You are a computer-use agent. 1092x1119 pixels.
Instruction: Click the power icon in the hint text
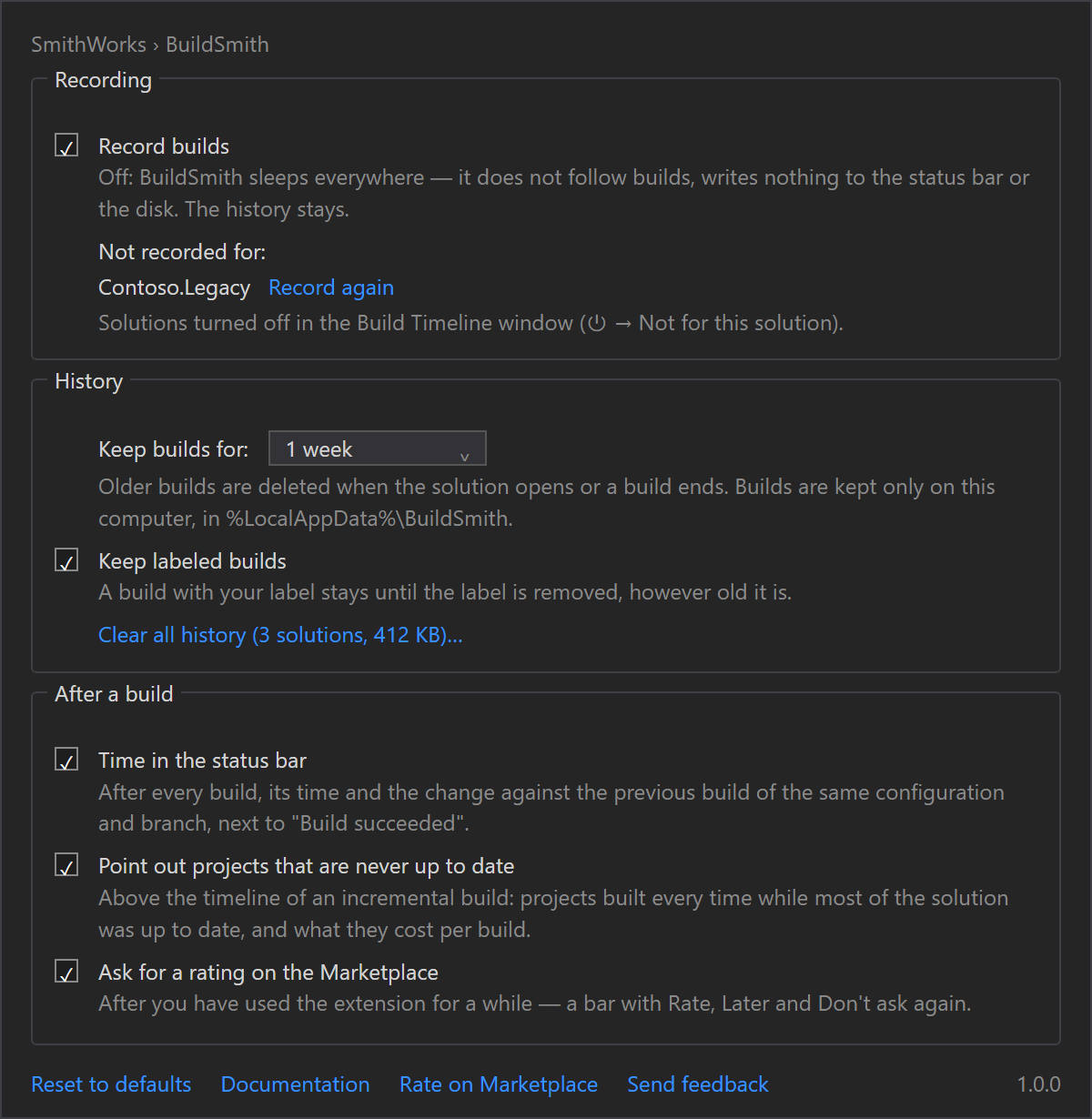pos(597,323)
